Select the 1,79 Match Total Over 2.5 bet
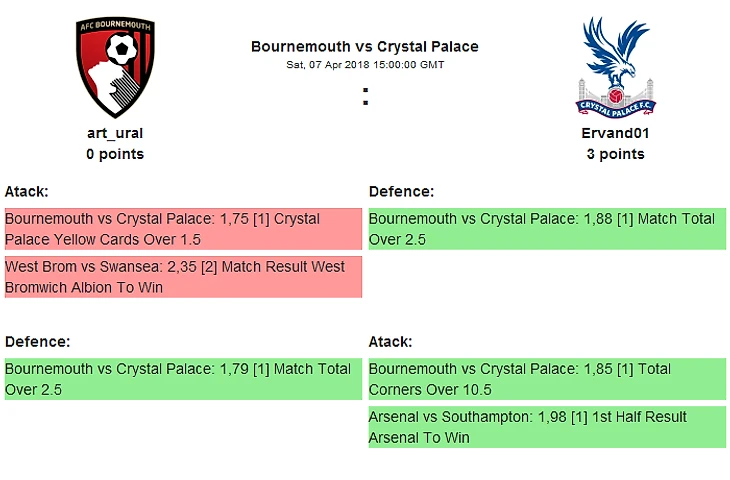 click(x=182, y=379)
